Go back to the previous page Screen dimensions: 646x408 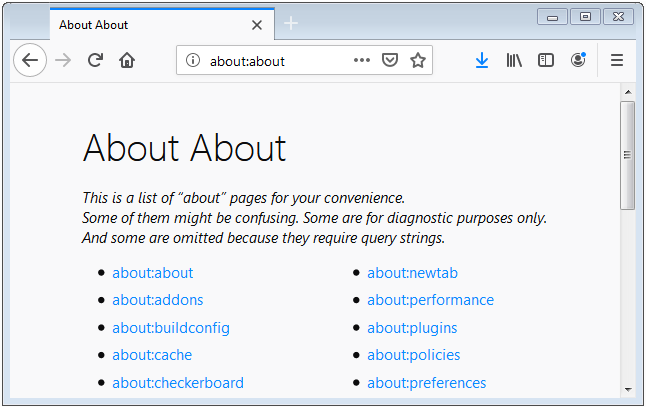coord(30,60)
